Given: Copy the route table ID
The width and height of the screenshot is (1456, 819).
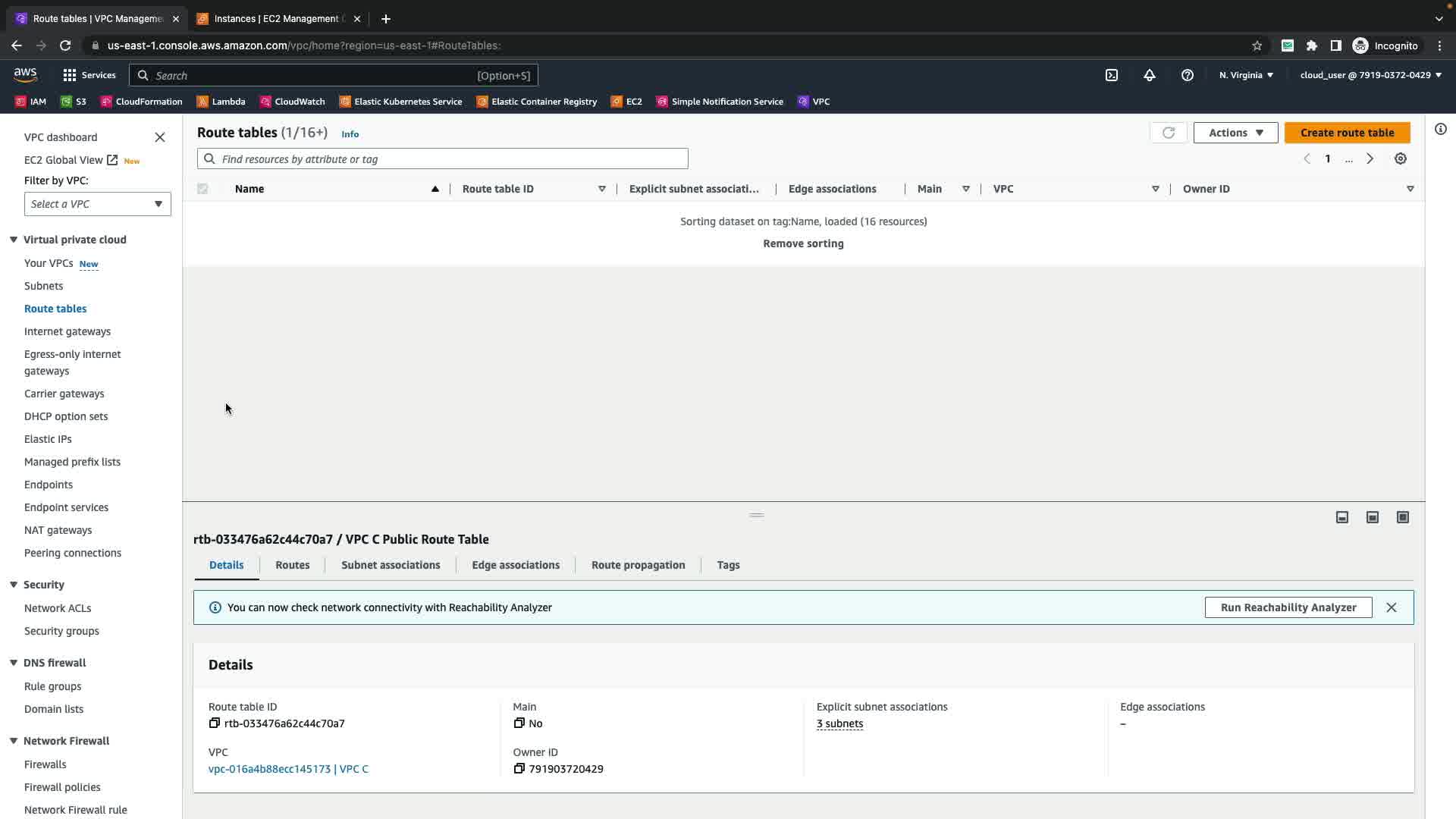Looking at the screenshot, I should pyautogui.click(x=215, y=723).
